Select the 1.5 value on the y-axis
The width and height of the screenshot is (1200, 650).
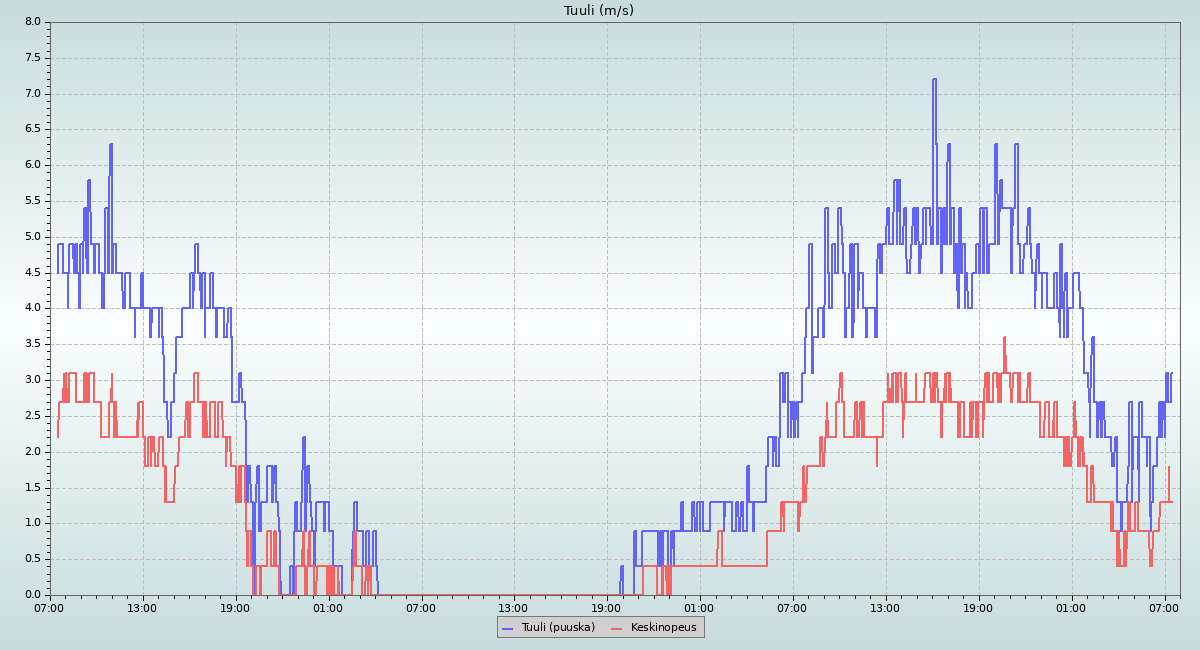32,487
